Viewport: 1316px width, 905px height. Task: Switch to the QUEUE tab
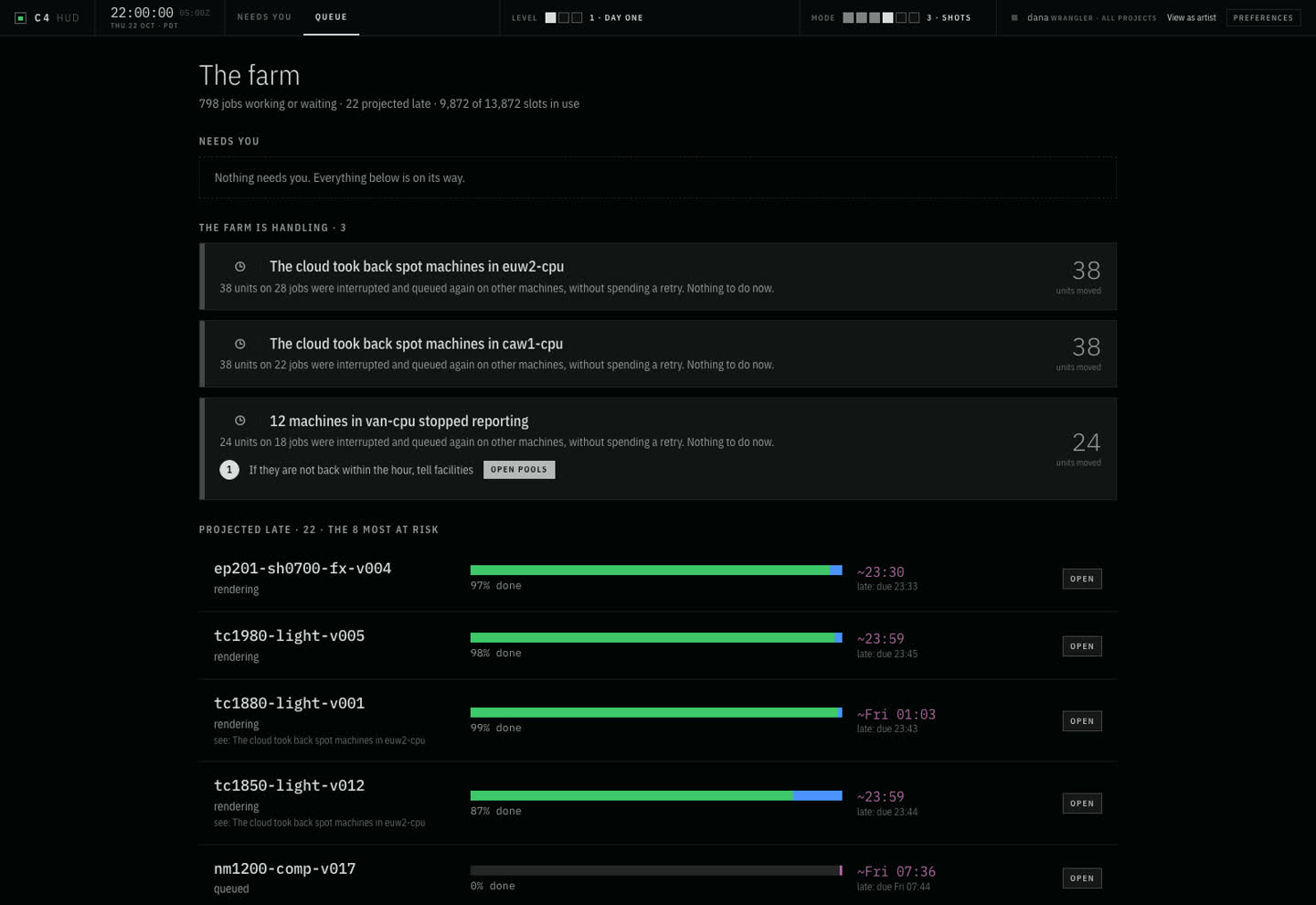point(331,17)
